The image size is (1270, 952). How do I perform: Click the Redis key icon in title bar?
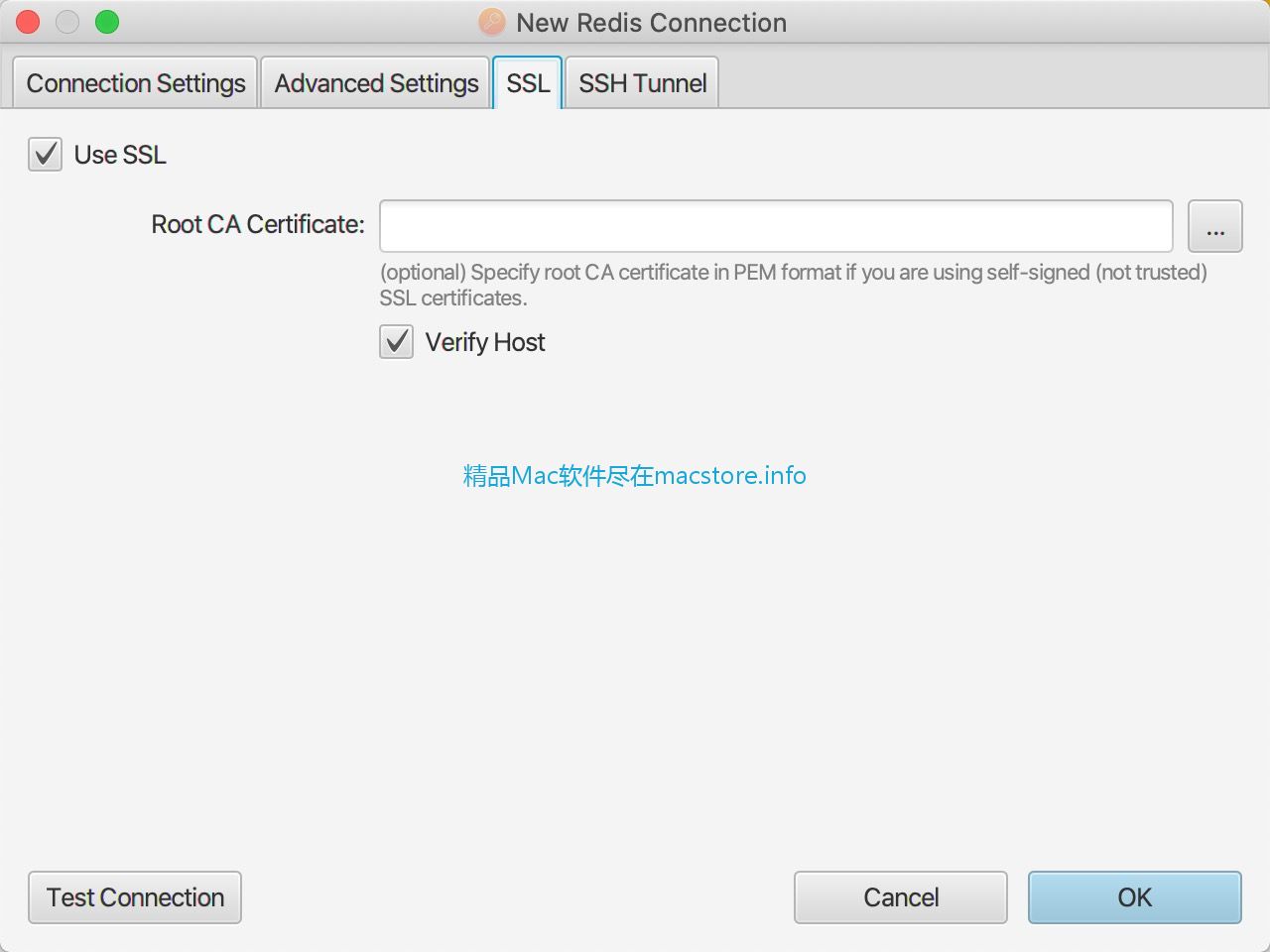coord(491,22)
